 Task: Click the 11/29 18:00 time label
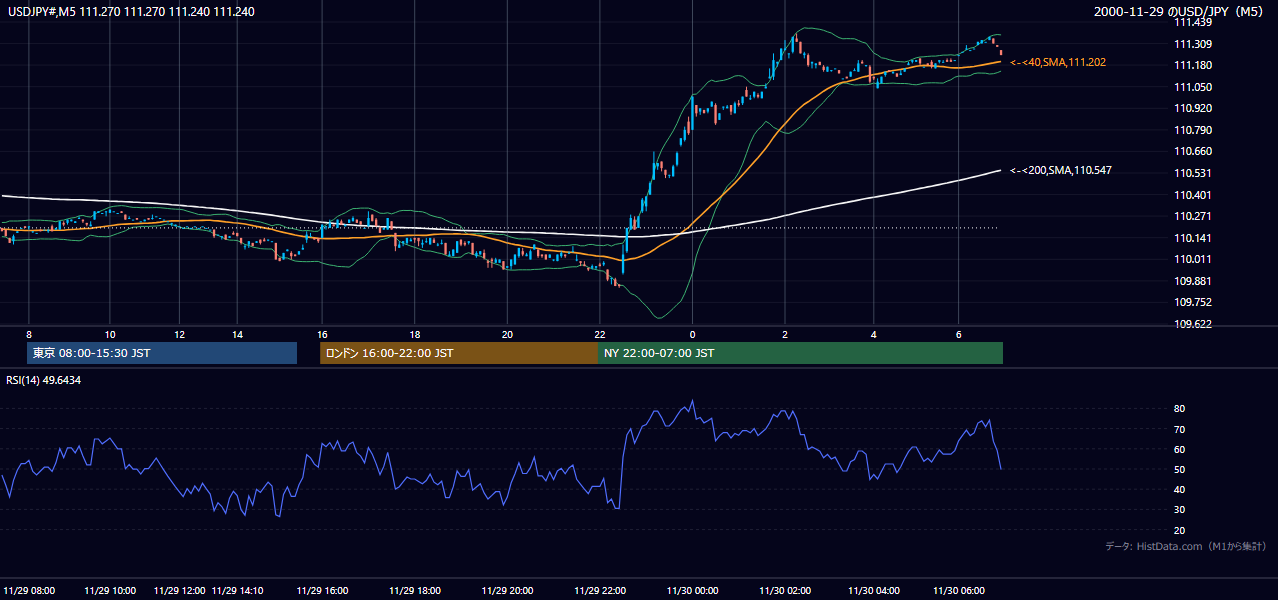tap(414, 591)
